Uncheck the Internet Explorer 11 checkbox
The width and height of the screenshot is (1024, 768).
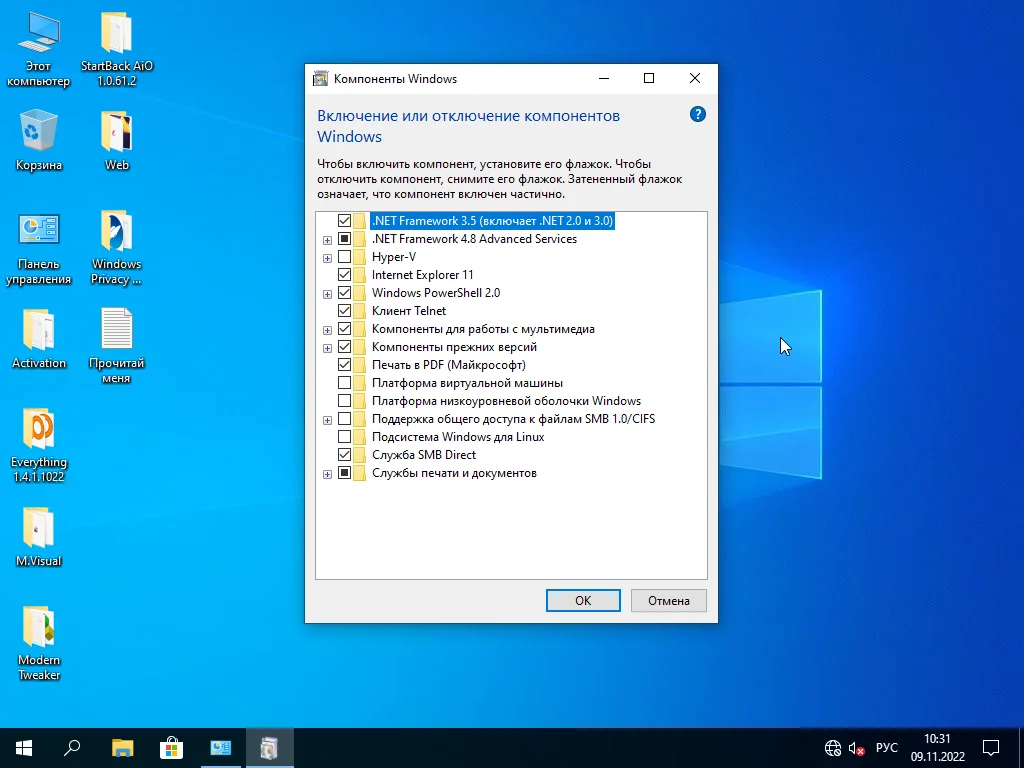[x=345, y=275]
